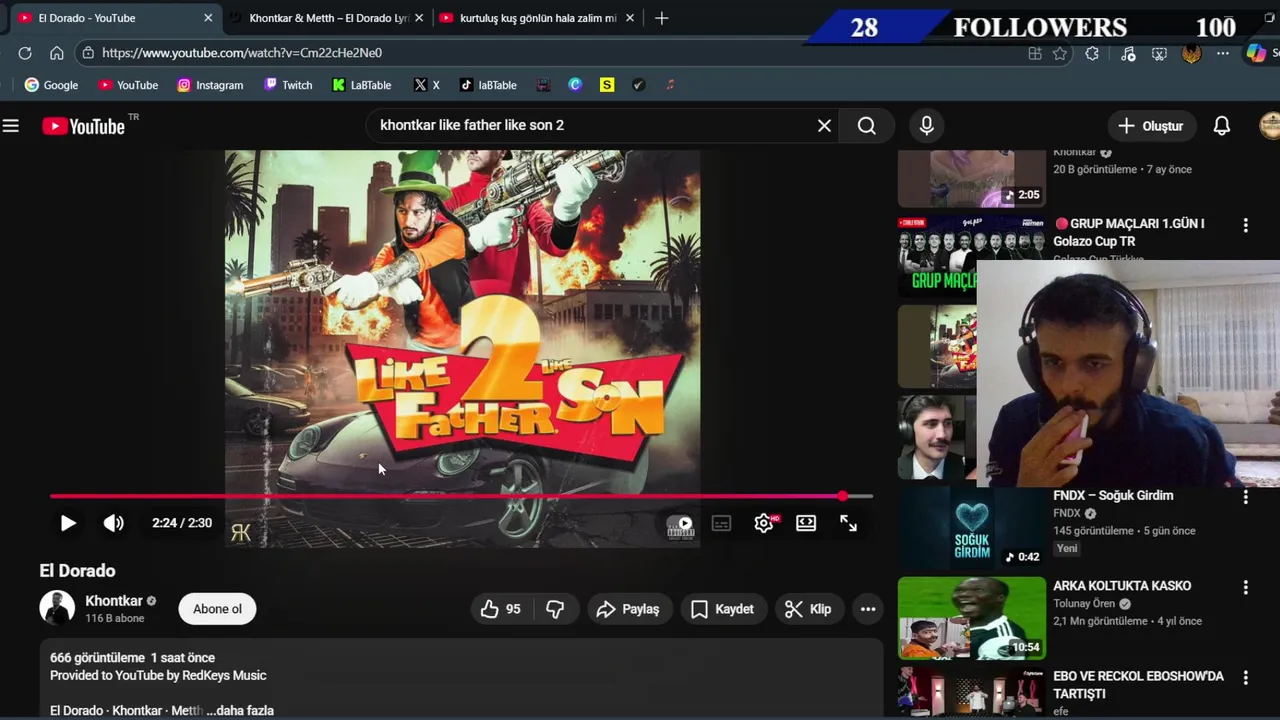Screen dimensions: 1280x720
Task: Go to the browser home page
Action: tap(57, 53)
